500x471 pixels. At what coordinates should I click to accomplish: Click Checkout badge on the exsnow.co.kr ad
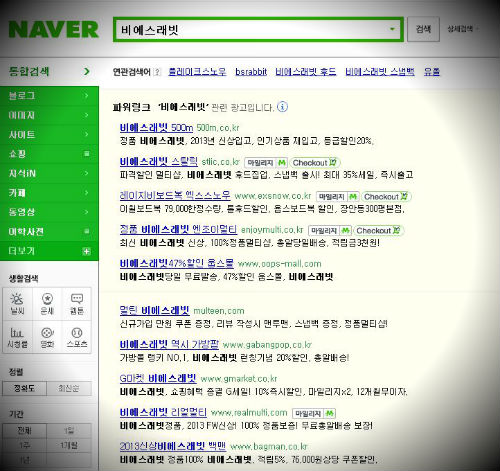coord(386,197)
